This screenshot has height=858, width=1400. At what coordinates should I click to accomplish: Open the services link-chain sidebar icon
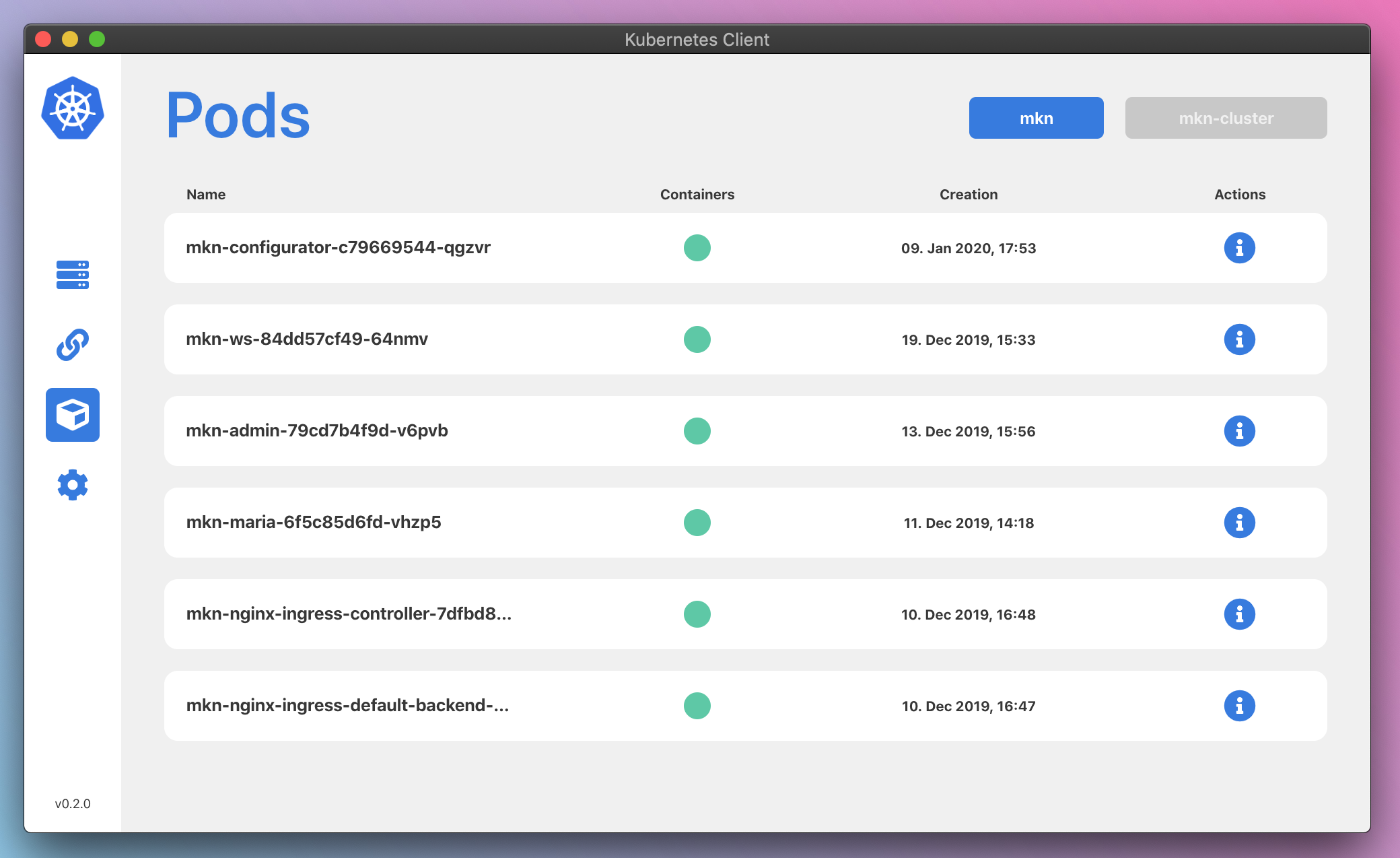[x=73, y=345]
